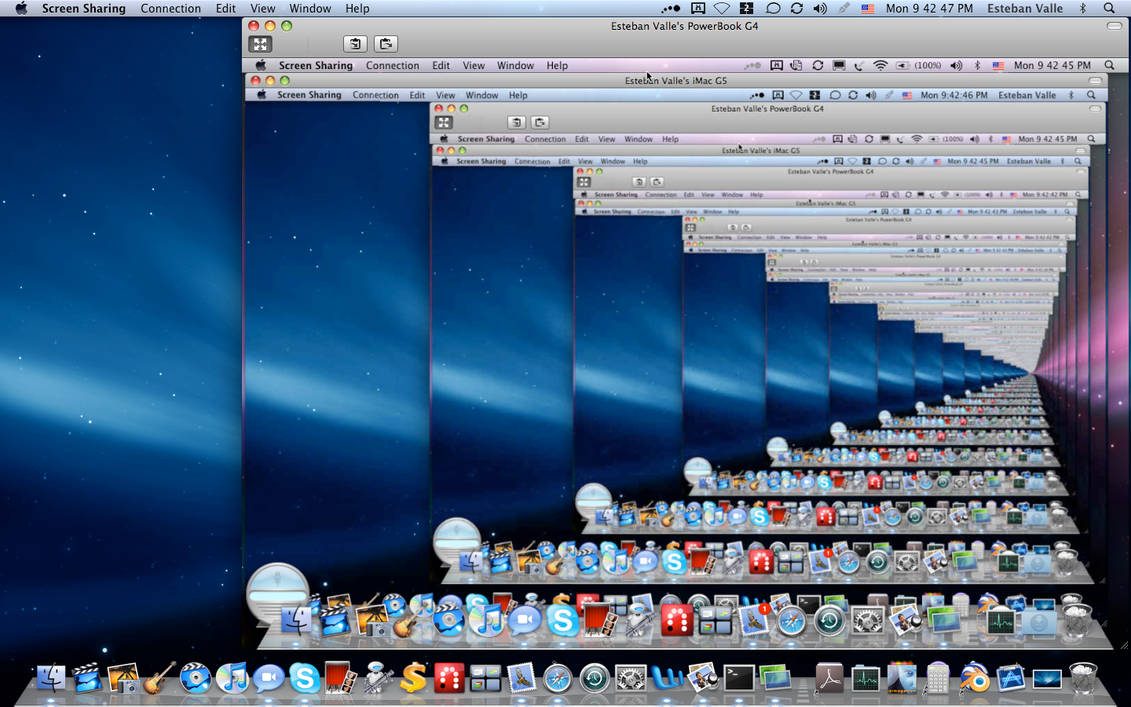The width and height of the screenshot is (1131, 707).
Task: Launch Safari in the first nested dock
Action: pos(791,620)
